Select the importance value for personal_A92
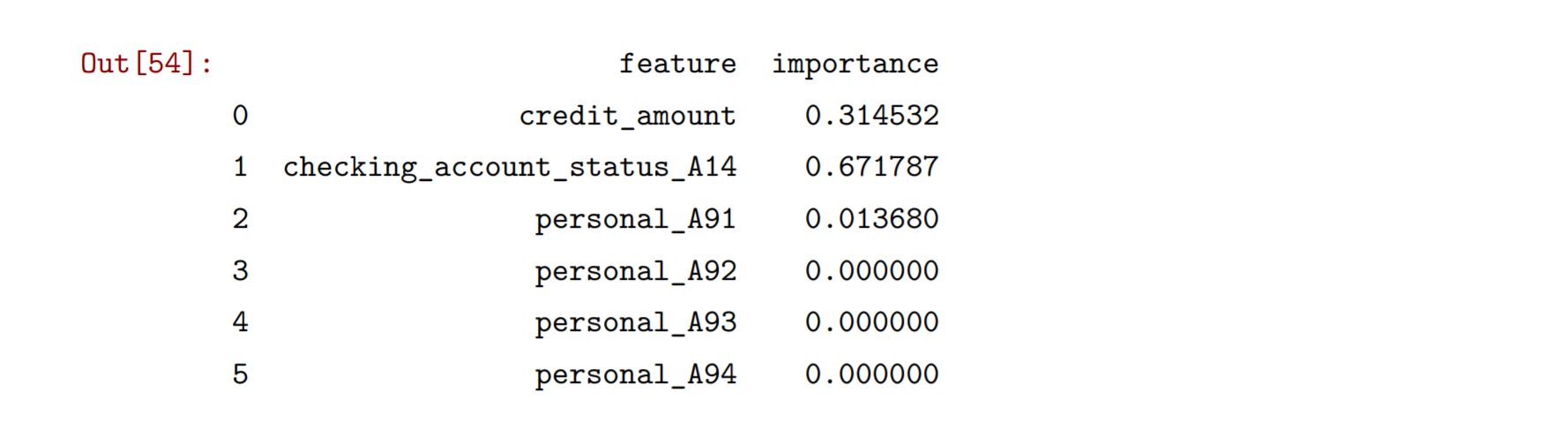This screenshot has height=422, width=1568. (871, 271)
